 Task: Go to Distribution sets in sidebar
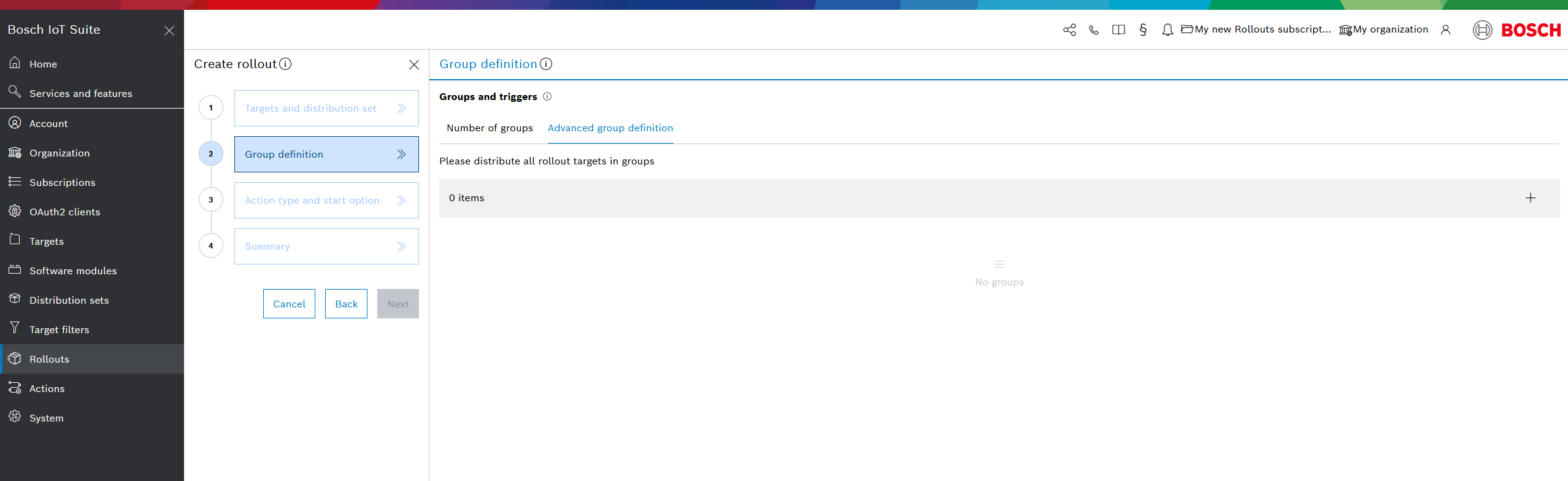click(69, 300)
